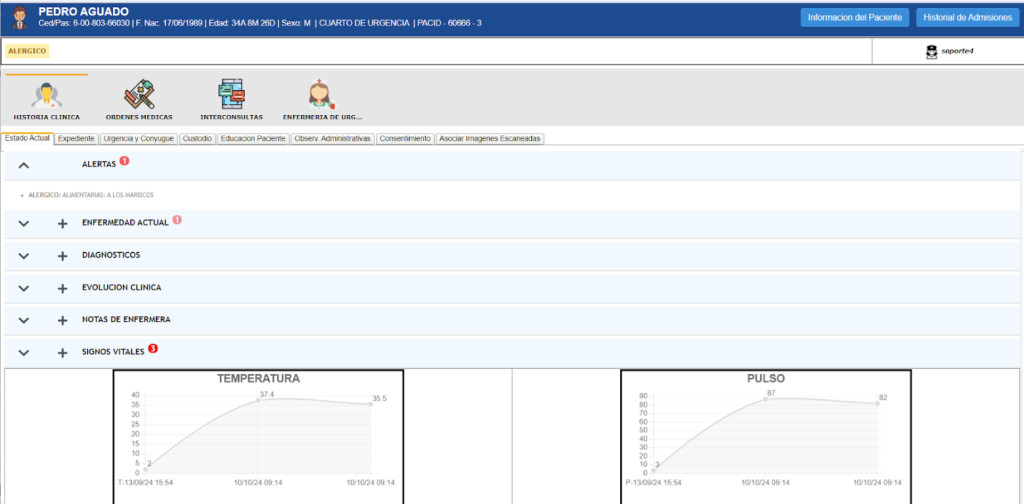Expand the Signos Vitales section chevron
This screenshot has width=1024, height=504.
[25, 352]
